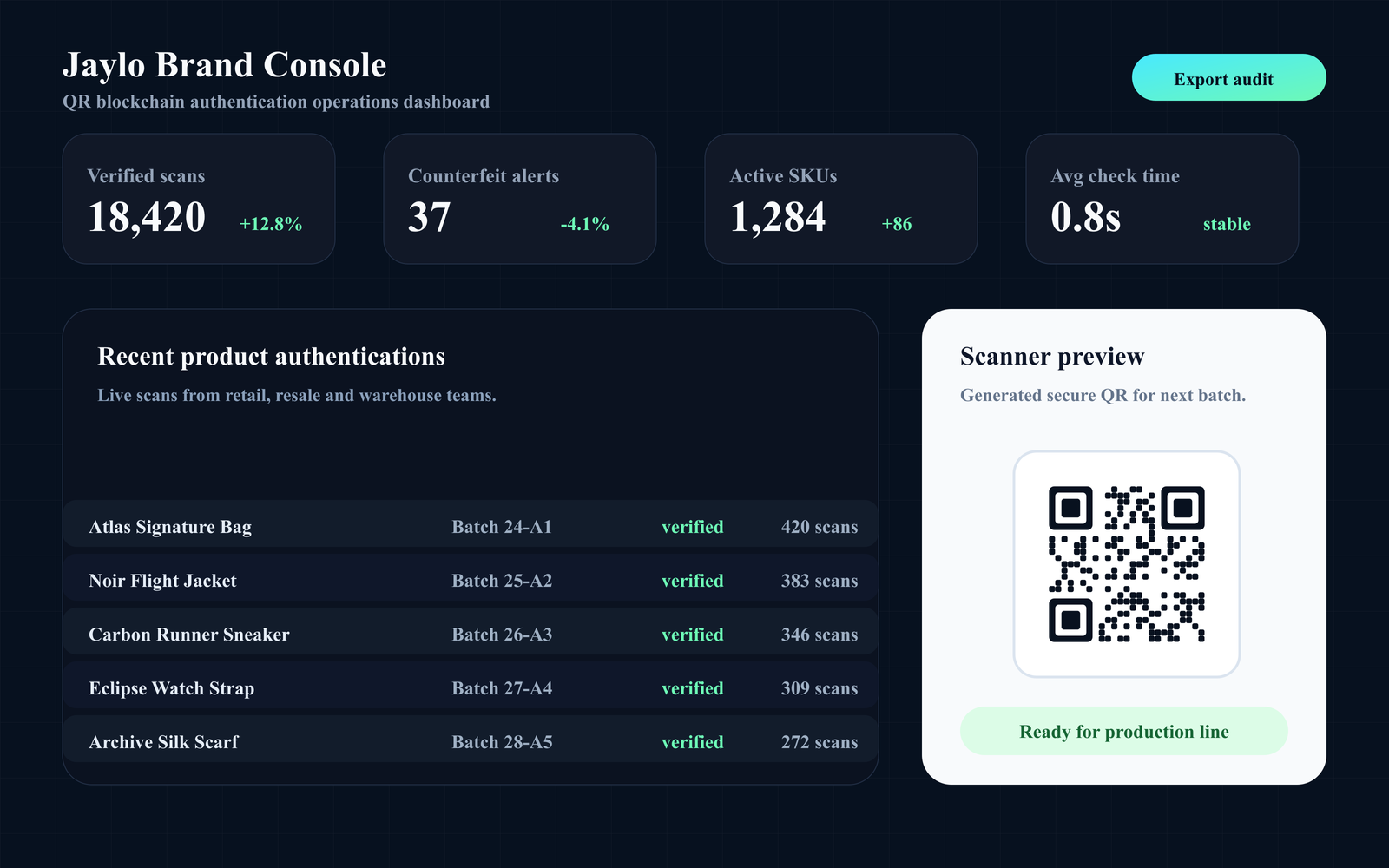The image size is (1389, 868).
Task: Click the 420 scans count
Action: click(x=820, y=527)
